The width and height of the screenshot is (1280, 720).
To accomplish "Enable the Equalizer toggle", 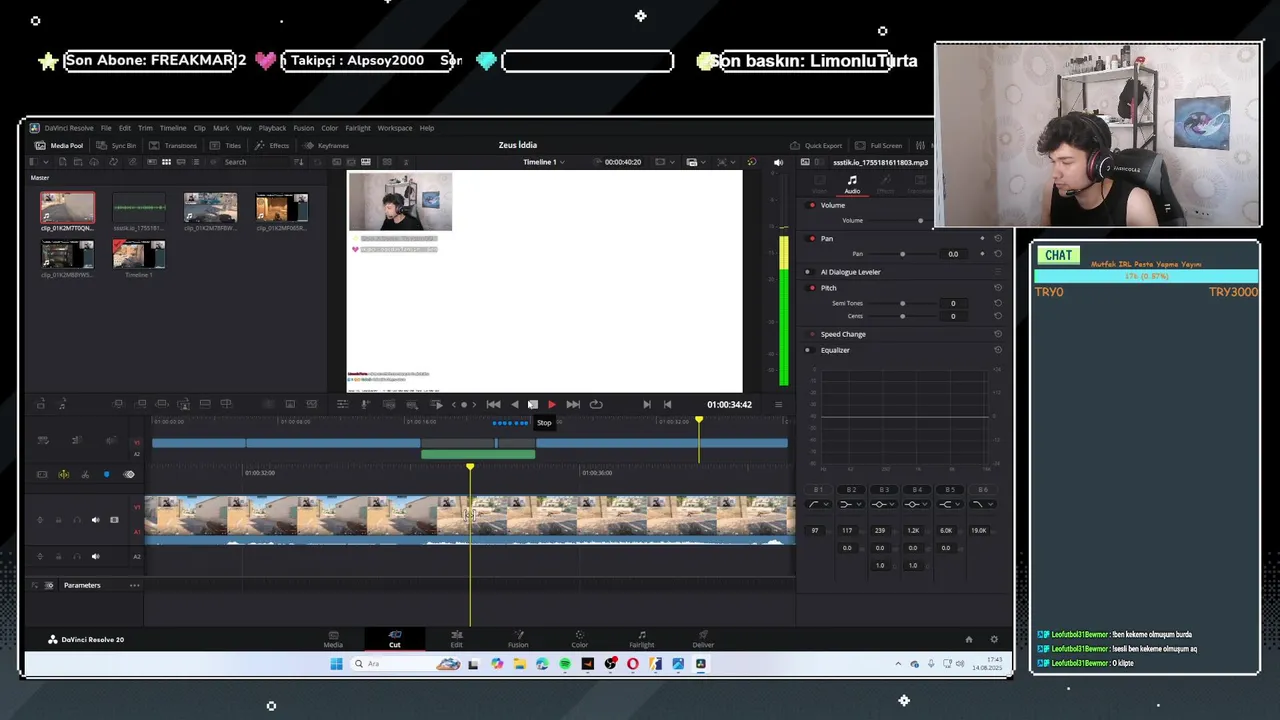I will [808, 350].
